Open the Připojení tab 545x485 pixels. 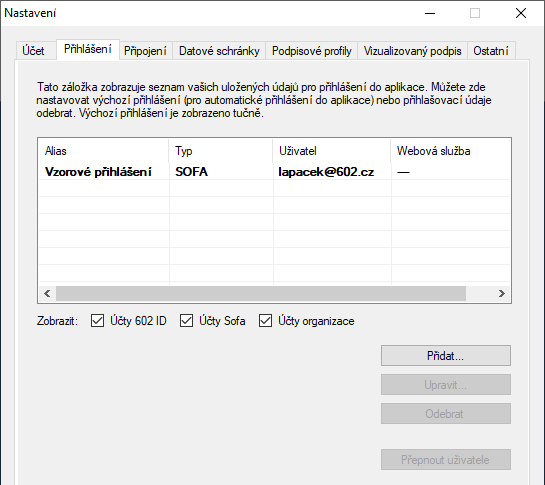145,51
